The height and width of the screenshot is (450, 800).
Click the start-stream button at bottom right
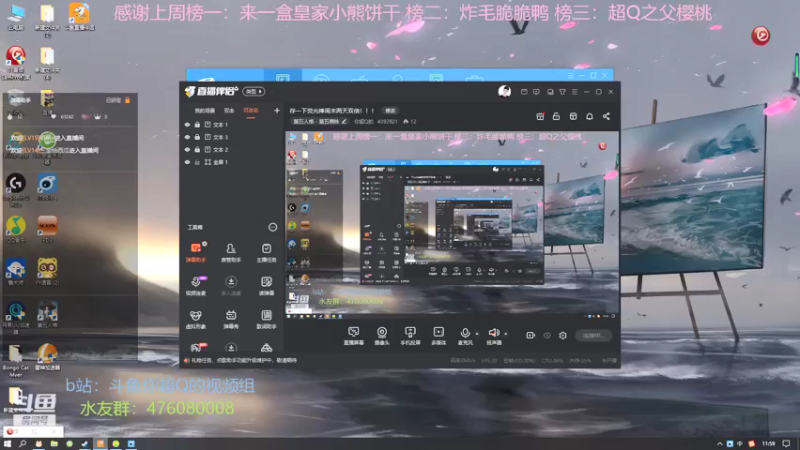[x=593, y=335]
